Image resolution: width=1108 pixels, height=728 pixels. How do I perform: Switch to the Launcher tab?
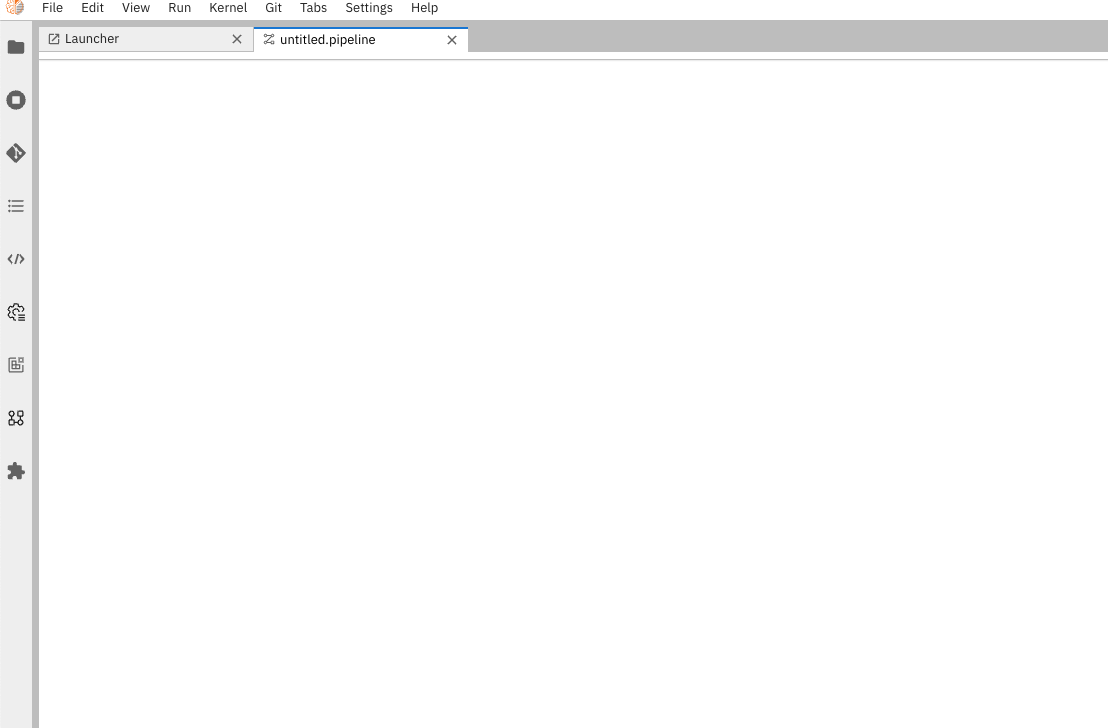pyautogui.click(x=146, y=39)
